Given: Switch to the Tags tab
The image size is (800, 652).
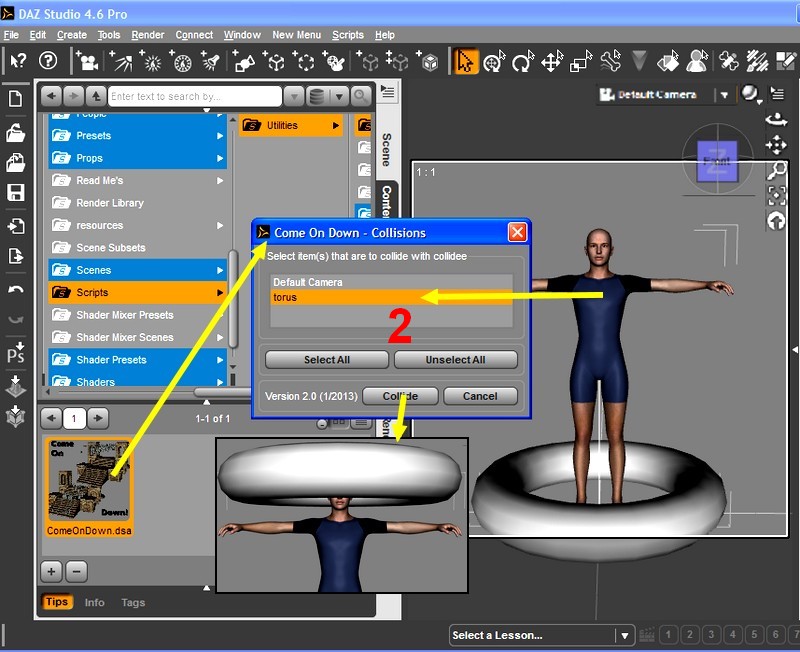Looking at the screenshot, I should tap(133, 603).
